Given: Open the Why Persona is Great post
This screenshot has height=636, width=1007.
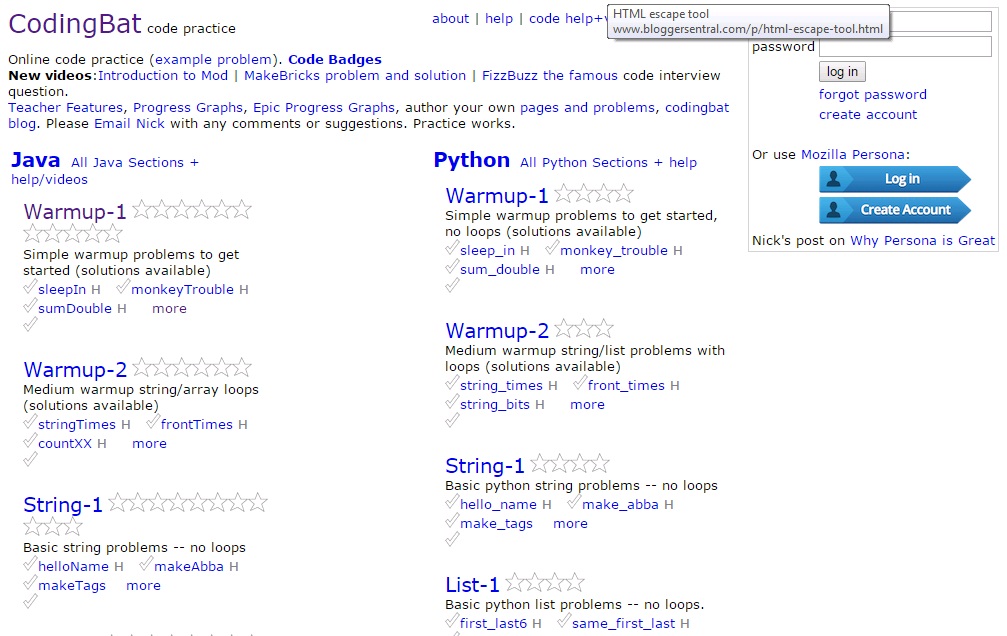Looking at the screenshot, I should pyautogui.click(x=922, y=240).
